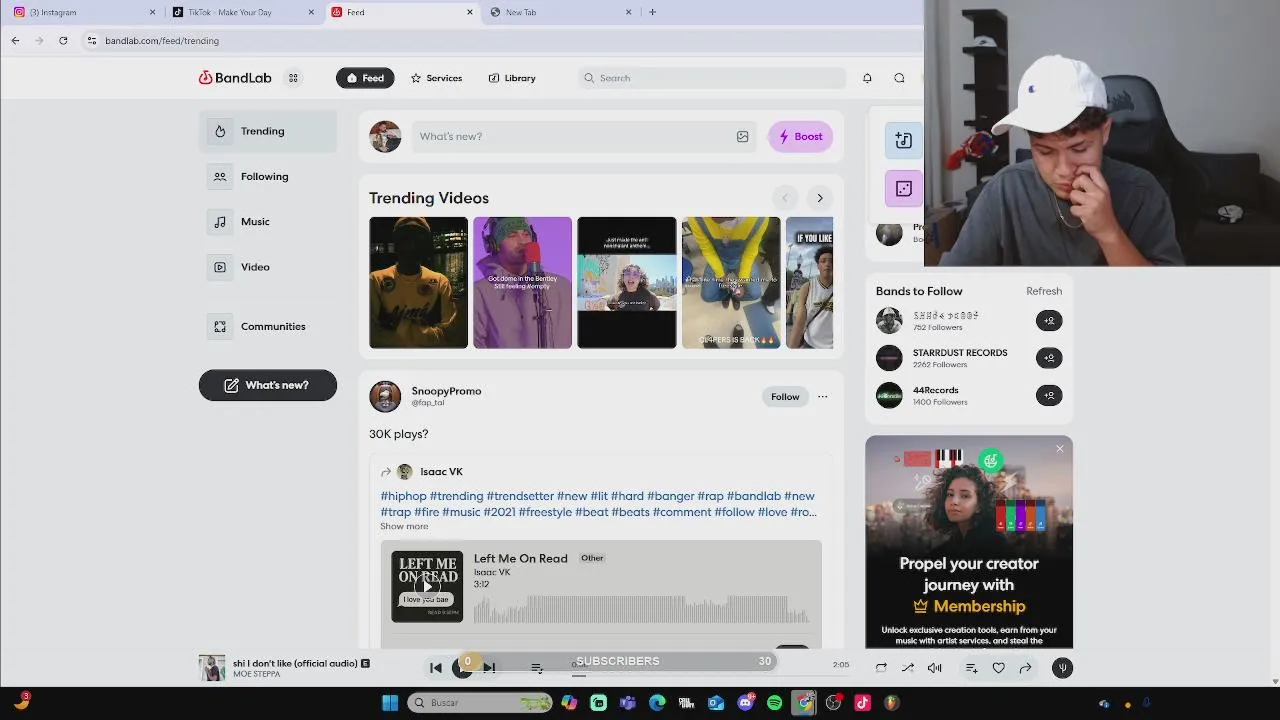Viewport: 1280px width, 720px height.
Task: Click the dark What's new? button
Action: coord(267,385)
